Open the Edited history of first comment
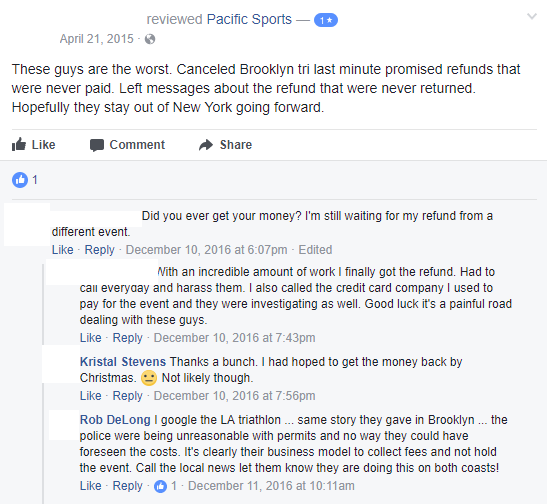Viewport: 547px width, 504px height. pos(315,250)
